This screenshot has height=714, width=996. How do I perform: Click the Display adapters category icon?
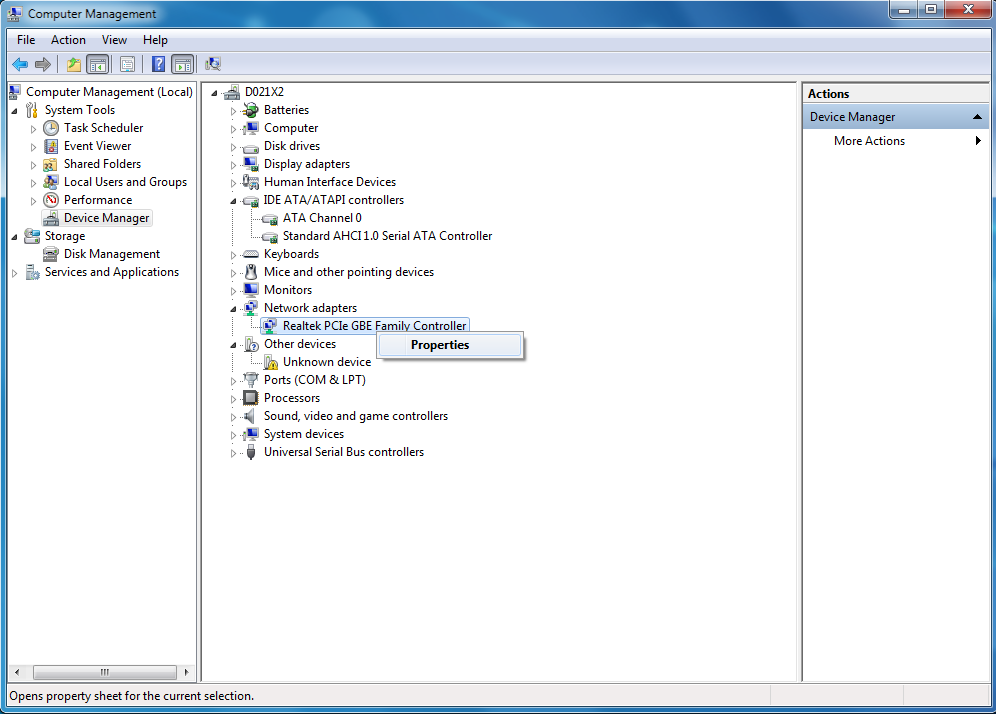click(251, 164)
